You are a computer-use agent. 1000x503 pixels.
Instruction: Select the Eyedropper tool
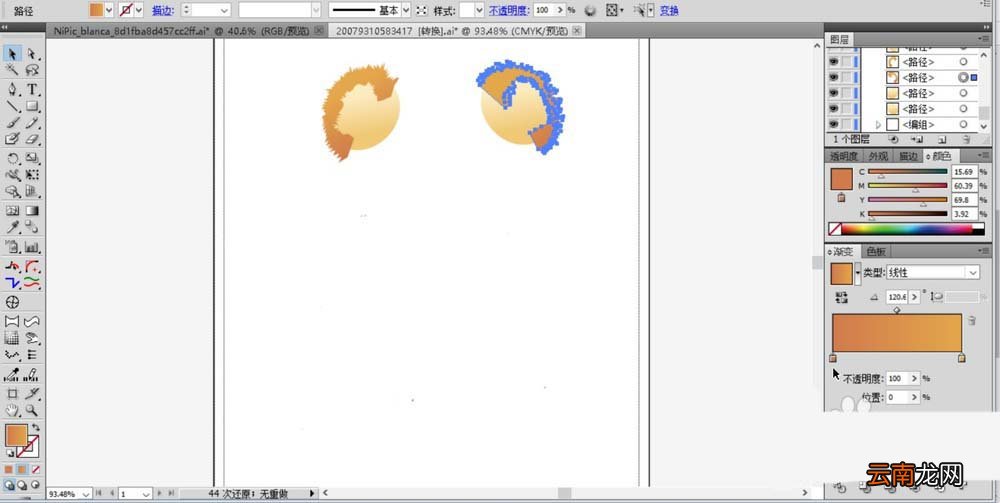13,227
